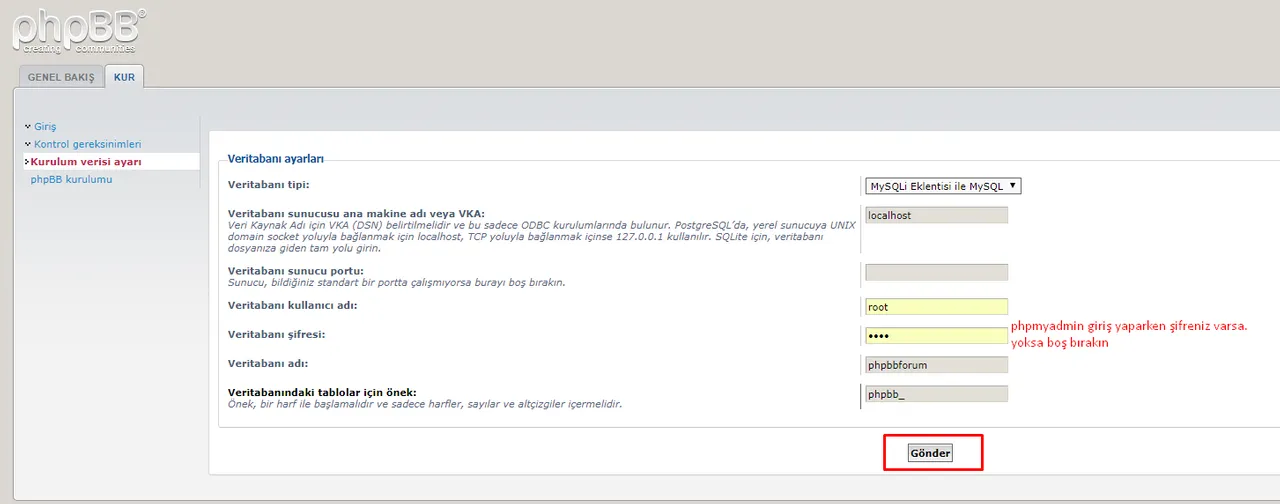Click the Veritabanı şifresi: label
The width and height of the screenshot is (1280, 504).
pos(277,334)
